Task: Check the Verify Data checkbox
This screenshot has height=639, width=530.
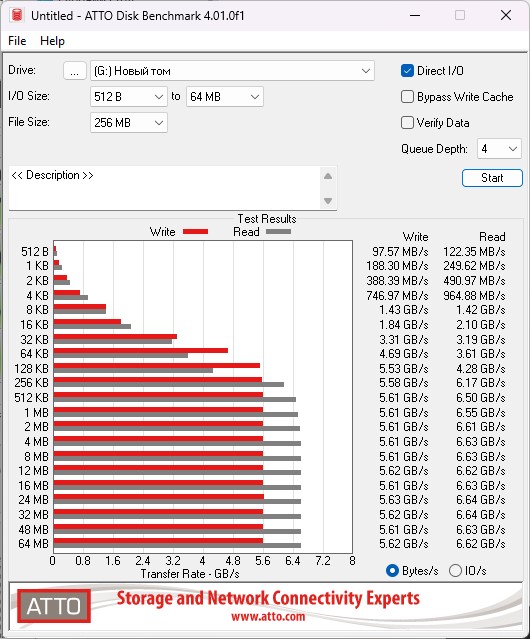Action: point(407,123)
